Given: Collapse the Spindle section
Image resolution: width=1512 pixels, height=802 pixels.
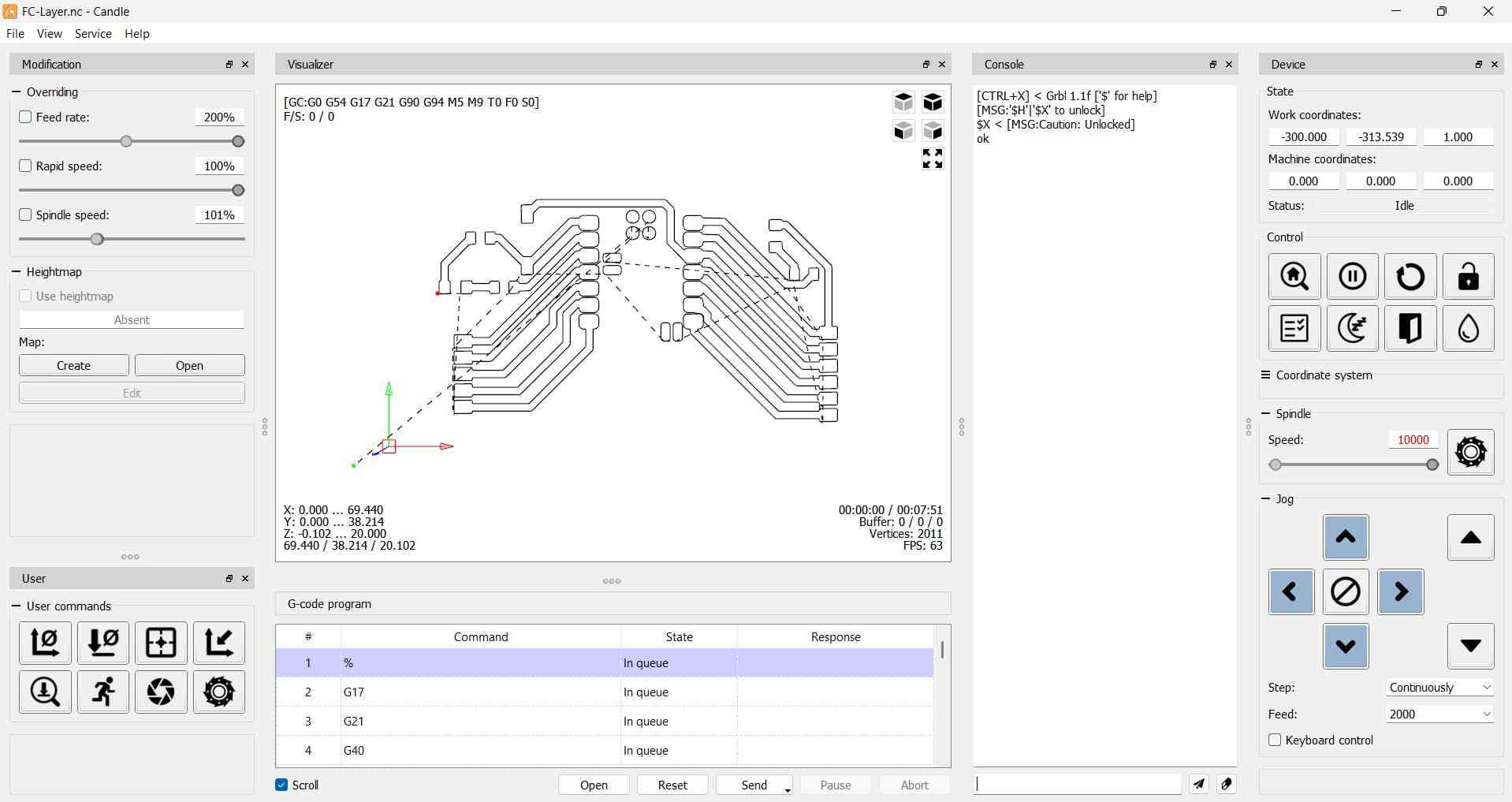Looking at the screenshot, I should (1266, 413).
